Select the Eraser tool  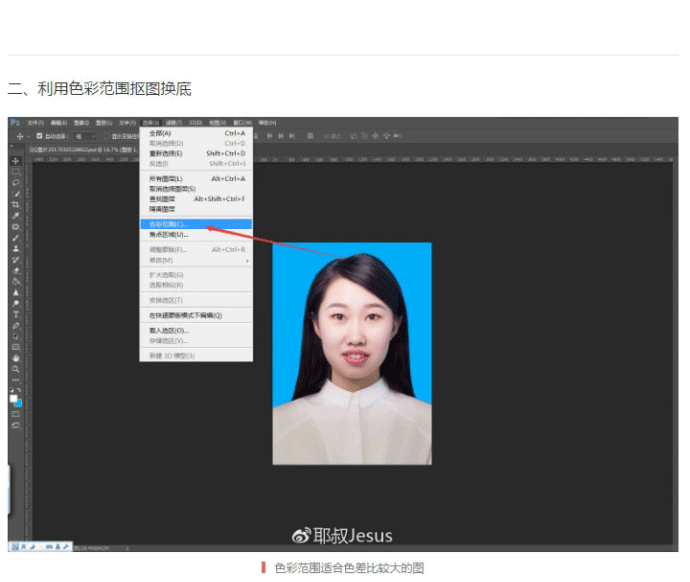click(16, 271)
